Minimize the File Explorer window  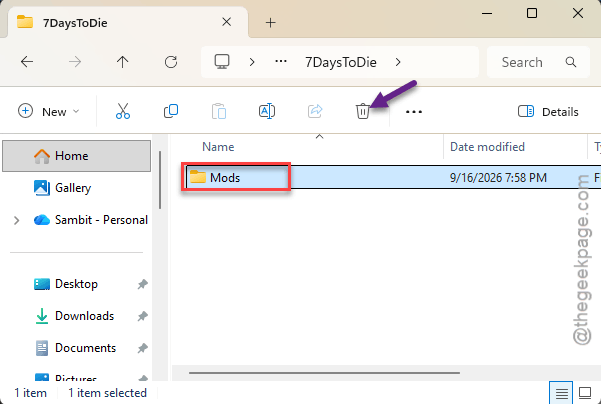click(487, 13)
